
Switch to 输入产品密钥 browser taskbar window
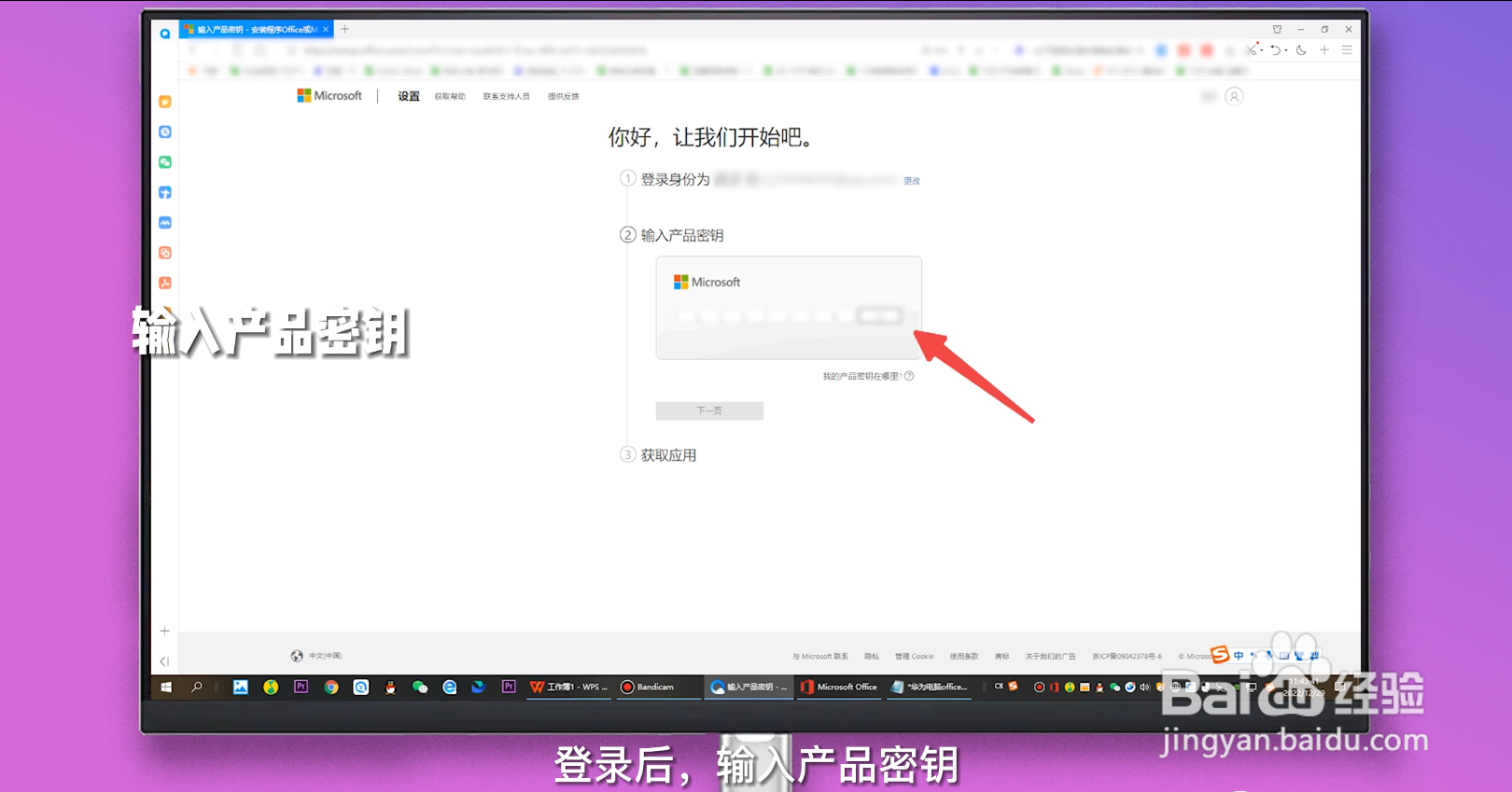point(749,688)
